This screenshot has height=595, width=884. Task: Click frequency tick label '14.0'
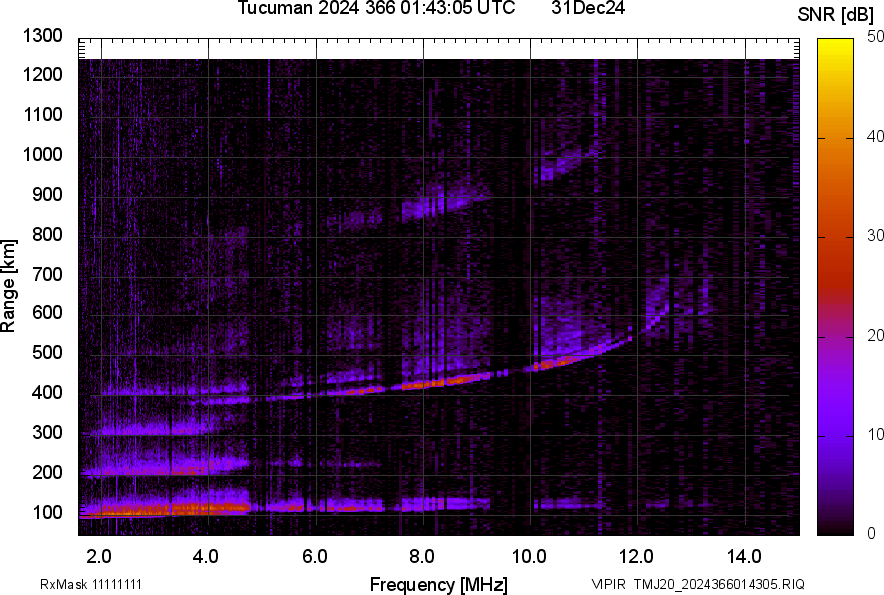pyautogui.click(x=744, y=557)
